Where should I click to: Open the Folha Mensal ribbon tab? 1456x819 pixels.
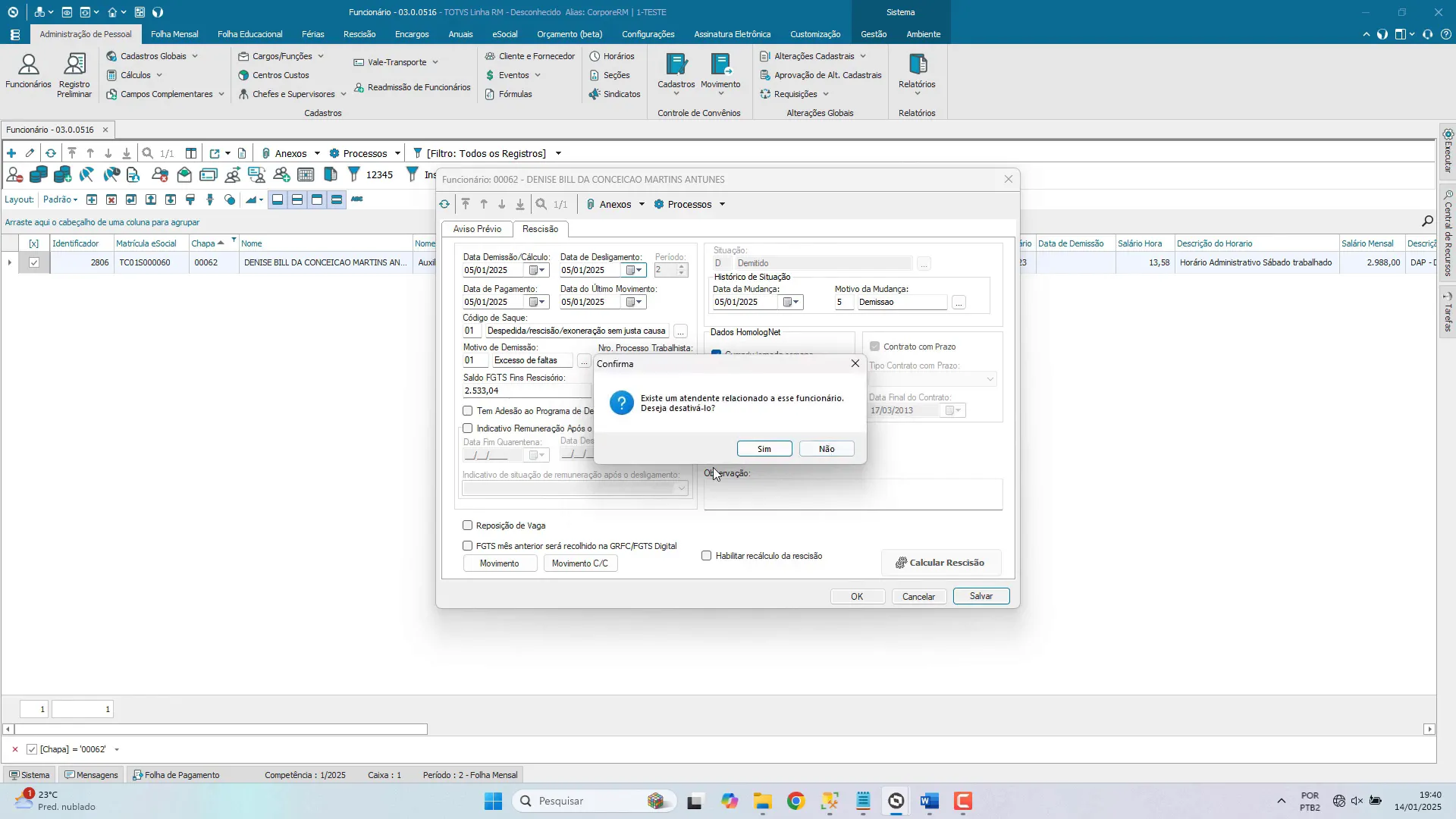click(174, 34)
